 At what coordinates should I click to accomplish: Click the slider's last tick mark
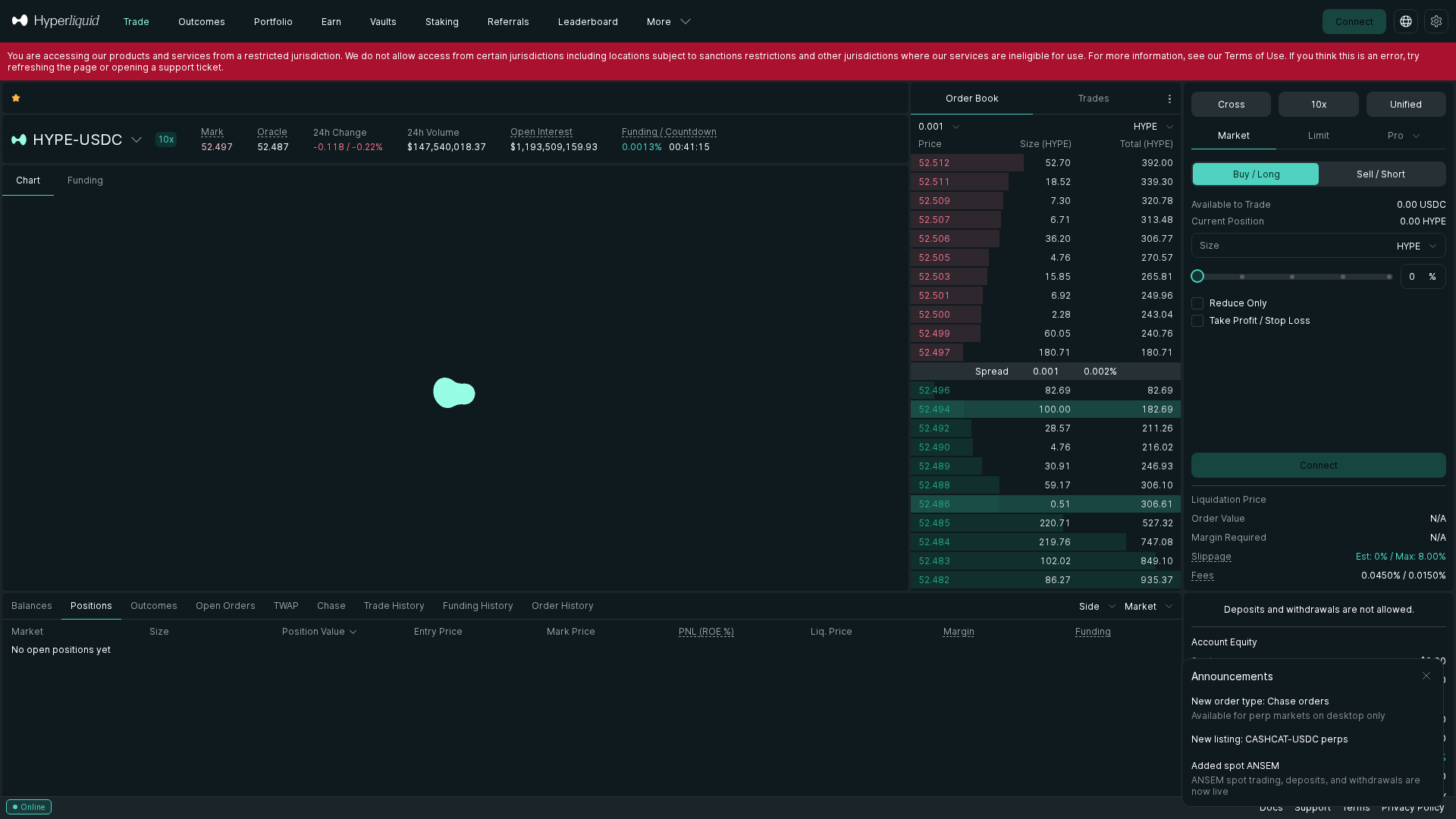coord(1389,277)
